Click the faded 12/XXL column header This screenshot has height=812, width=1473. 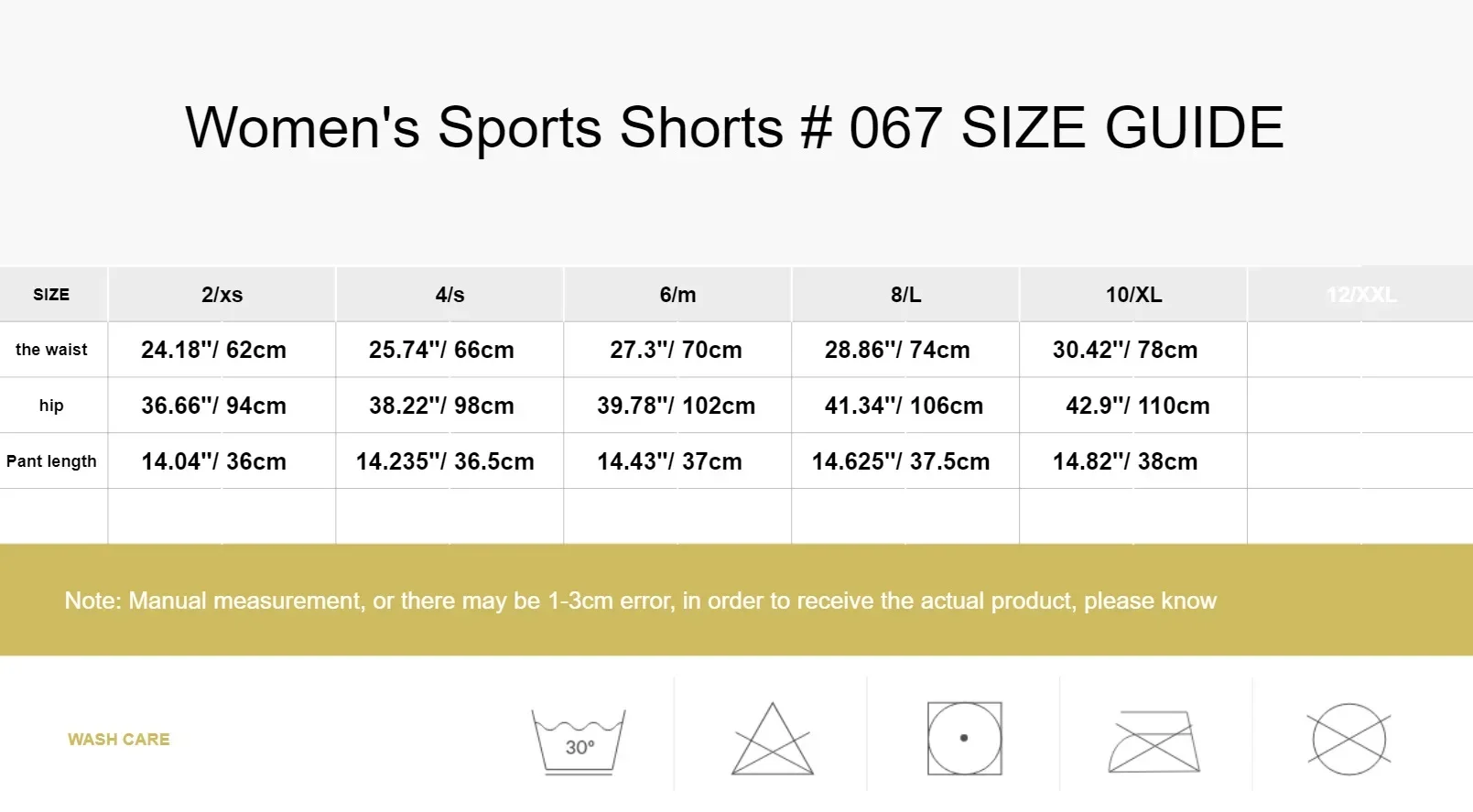1361,295
